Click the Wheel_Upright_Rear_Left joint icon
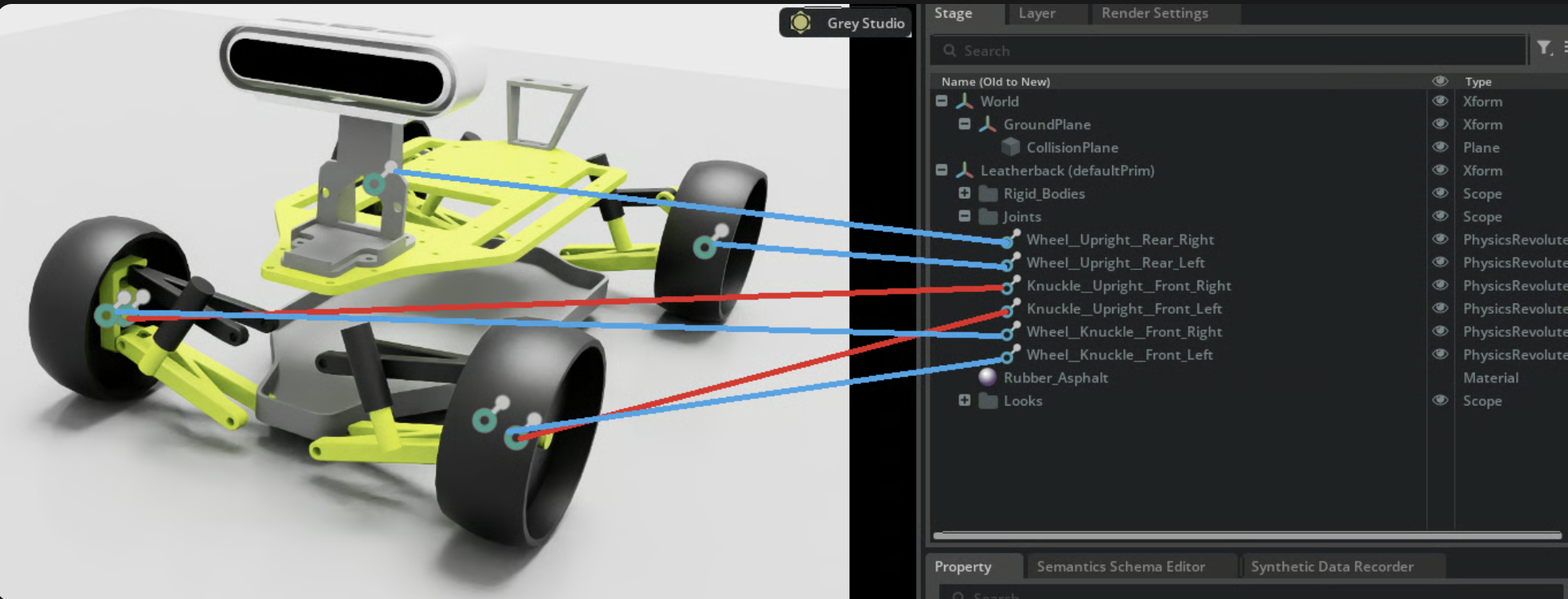 1010,262
